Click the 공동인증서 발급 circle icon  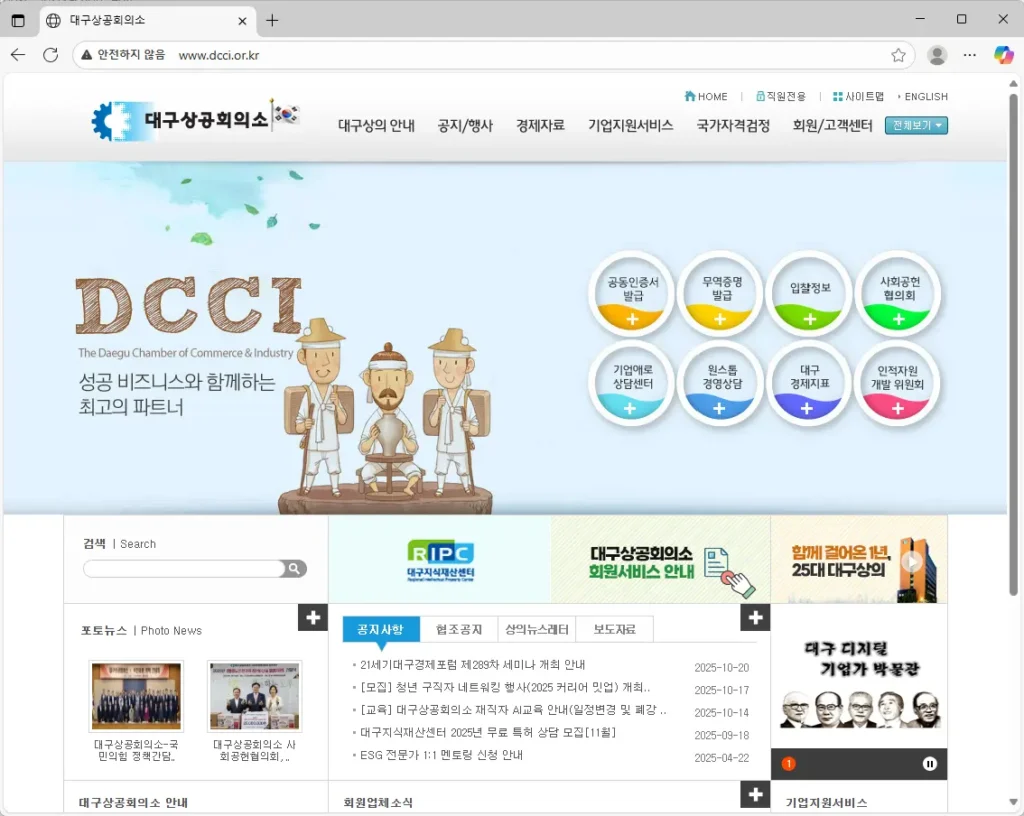632,293
